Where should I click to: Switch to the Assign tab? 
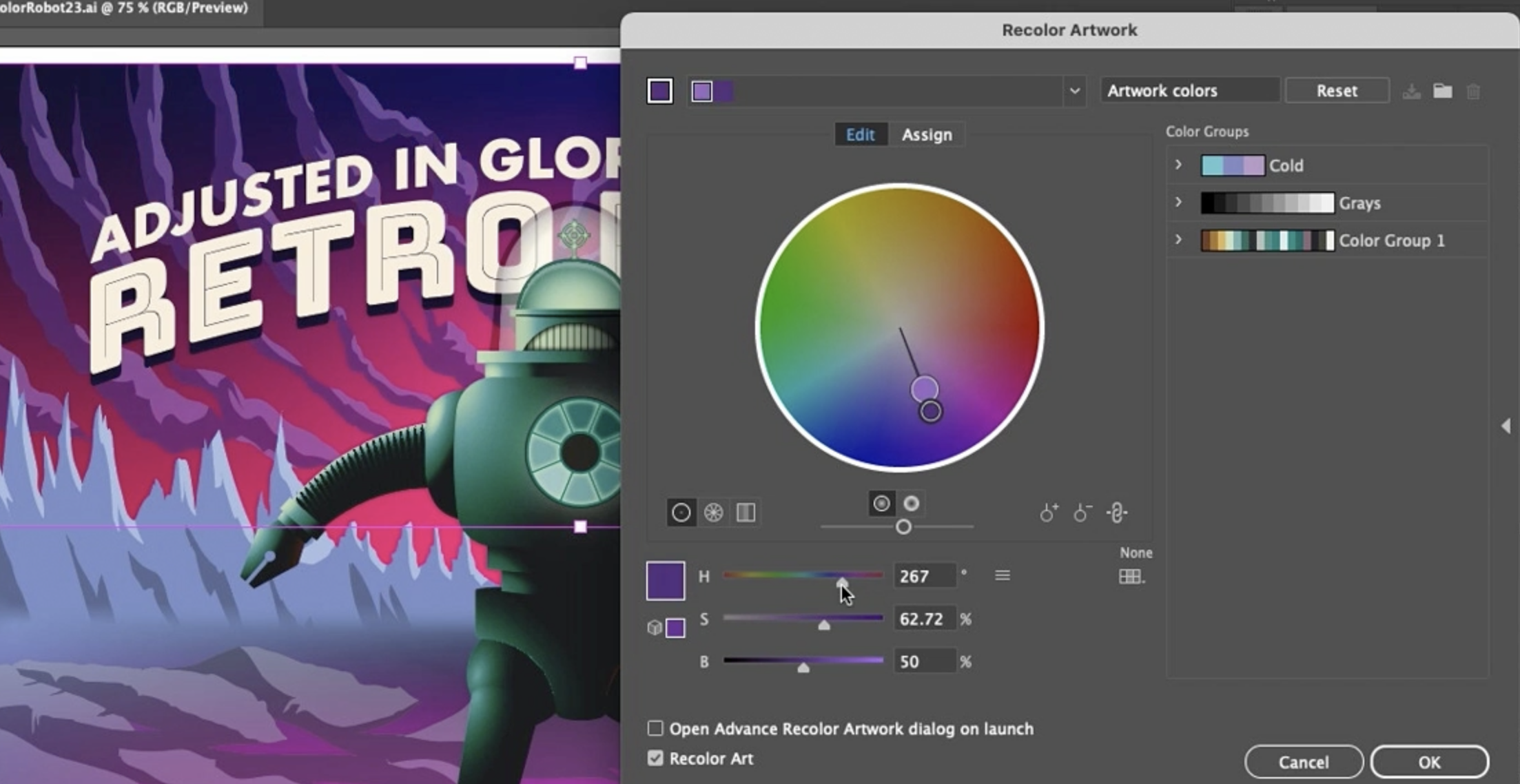tap(927, 134)
